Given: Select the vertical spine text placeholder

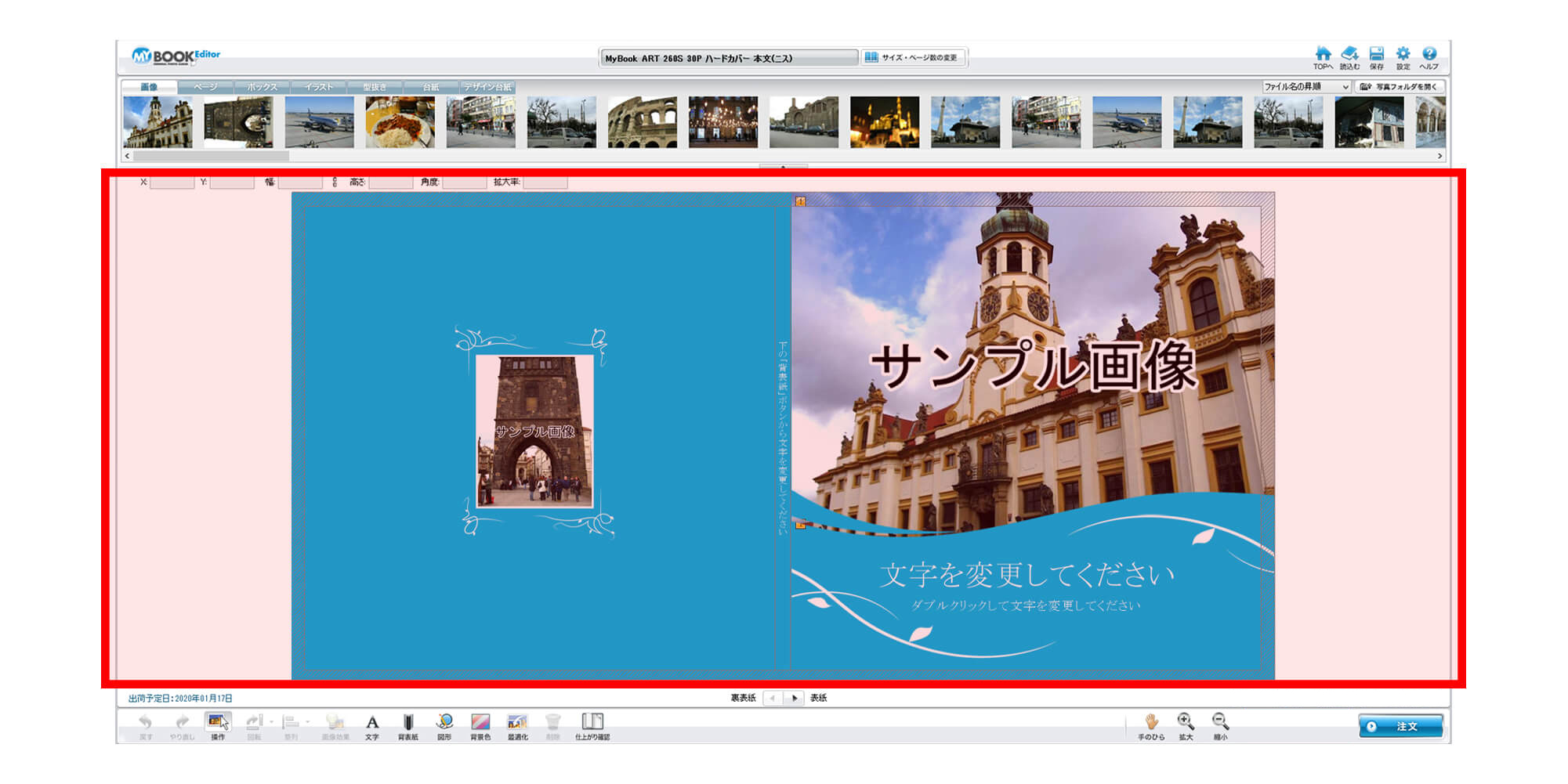Looking at the screenshot, I should pyautogui.click(x=782, y=438).
